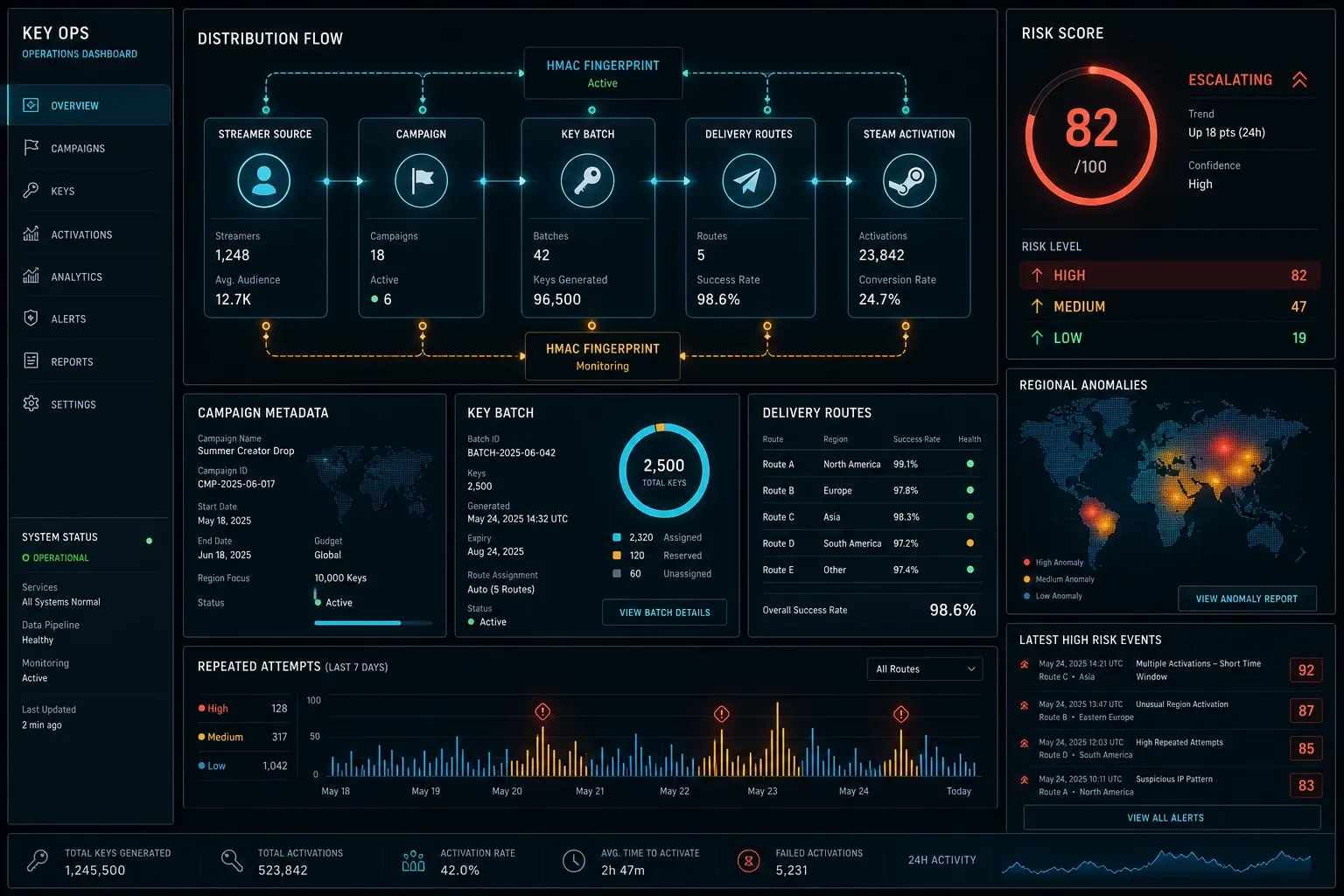Click the High risk level up-arrow icon
1344x896 pixels.
(1037, 275)
